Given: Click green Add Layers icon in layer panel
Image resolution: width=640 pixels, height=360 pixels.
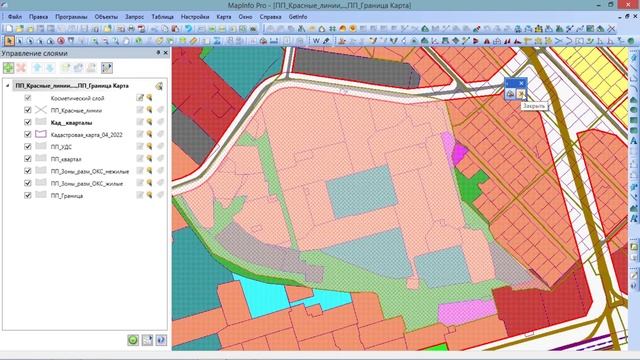Looking at the screenshot, I should [9, 68].
